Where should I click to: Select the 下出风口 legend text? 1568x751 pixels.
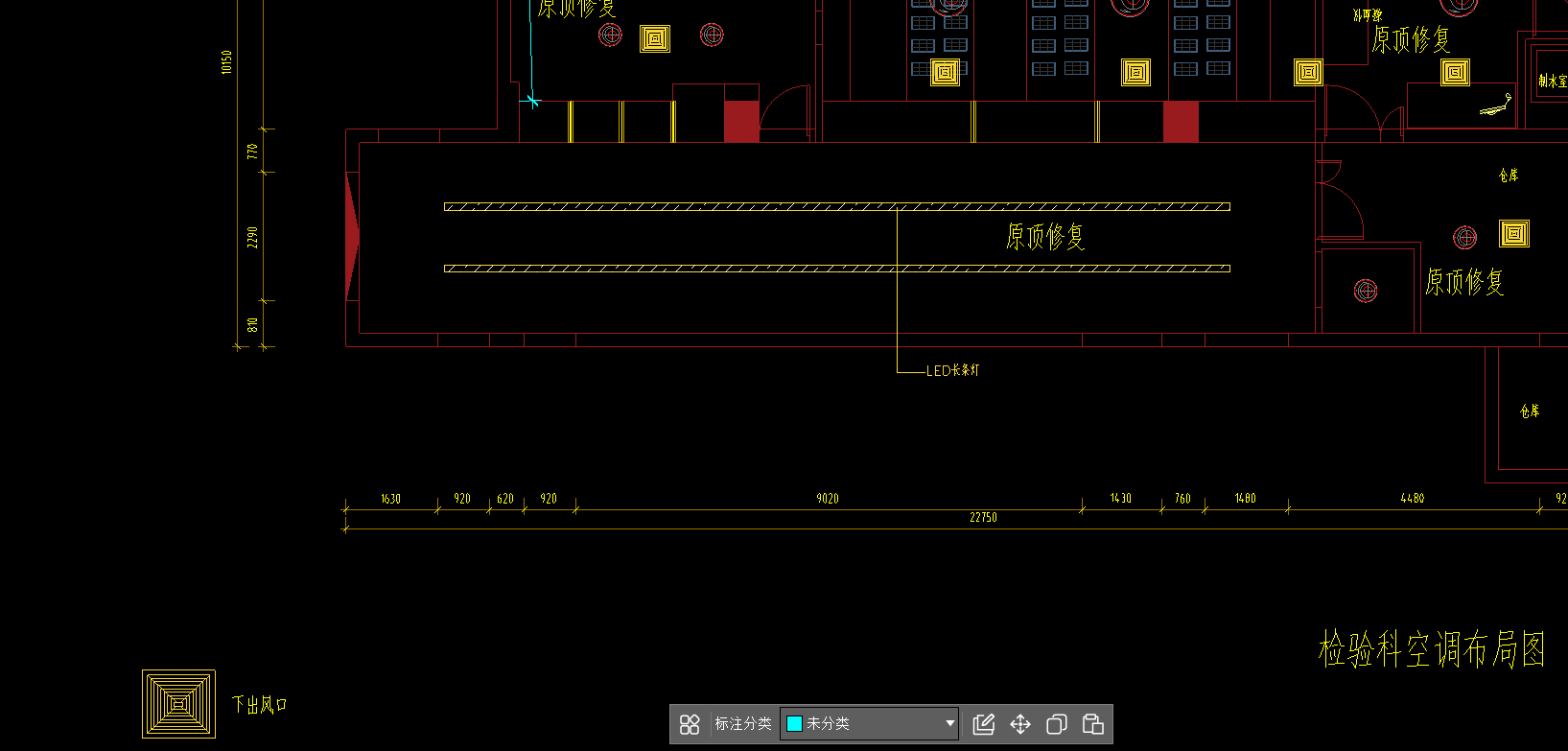[x=259, y=705]
